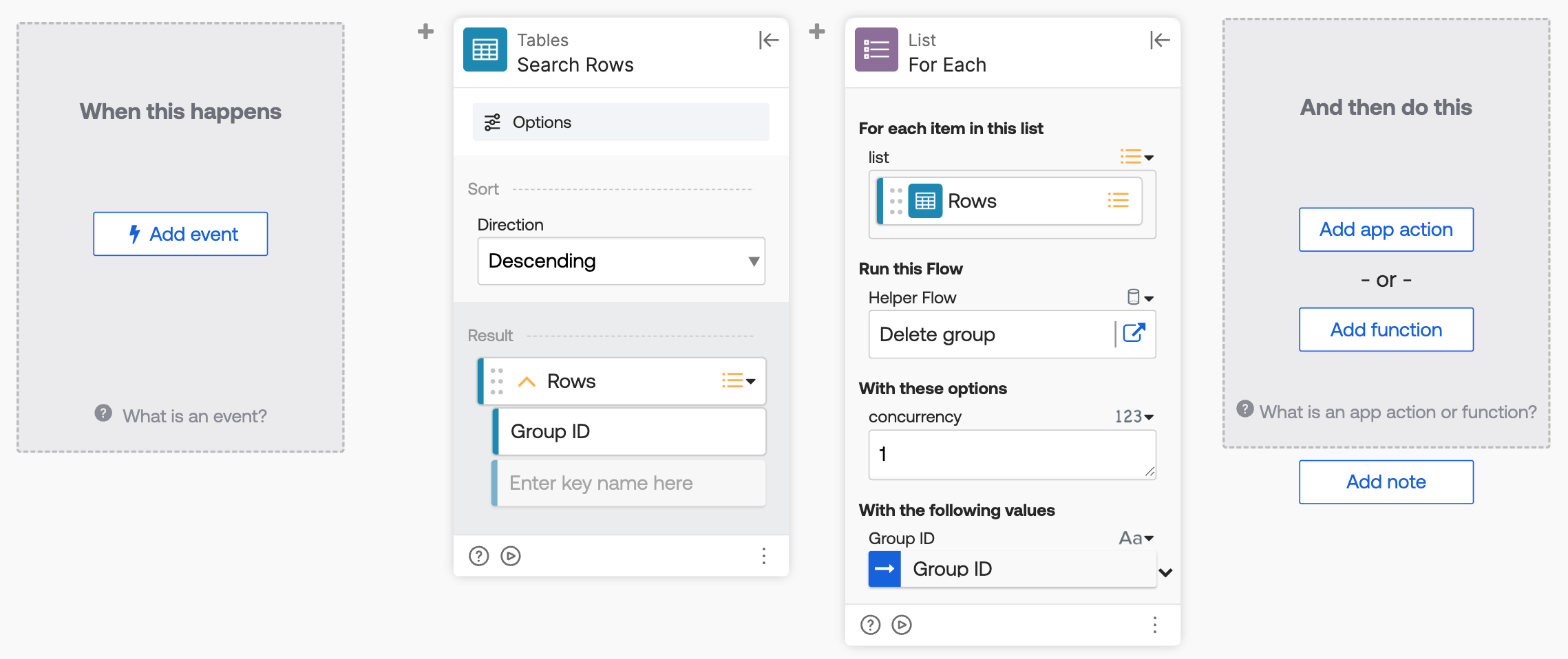Click the Rows table icon in list field

tap(925, 201)
